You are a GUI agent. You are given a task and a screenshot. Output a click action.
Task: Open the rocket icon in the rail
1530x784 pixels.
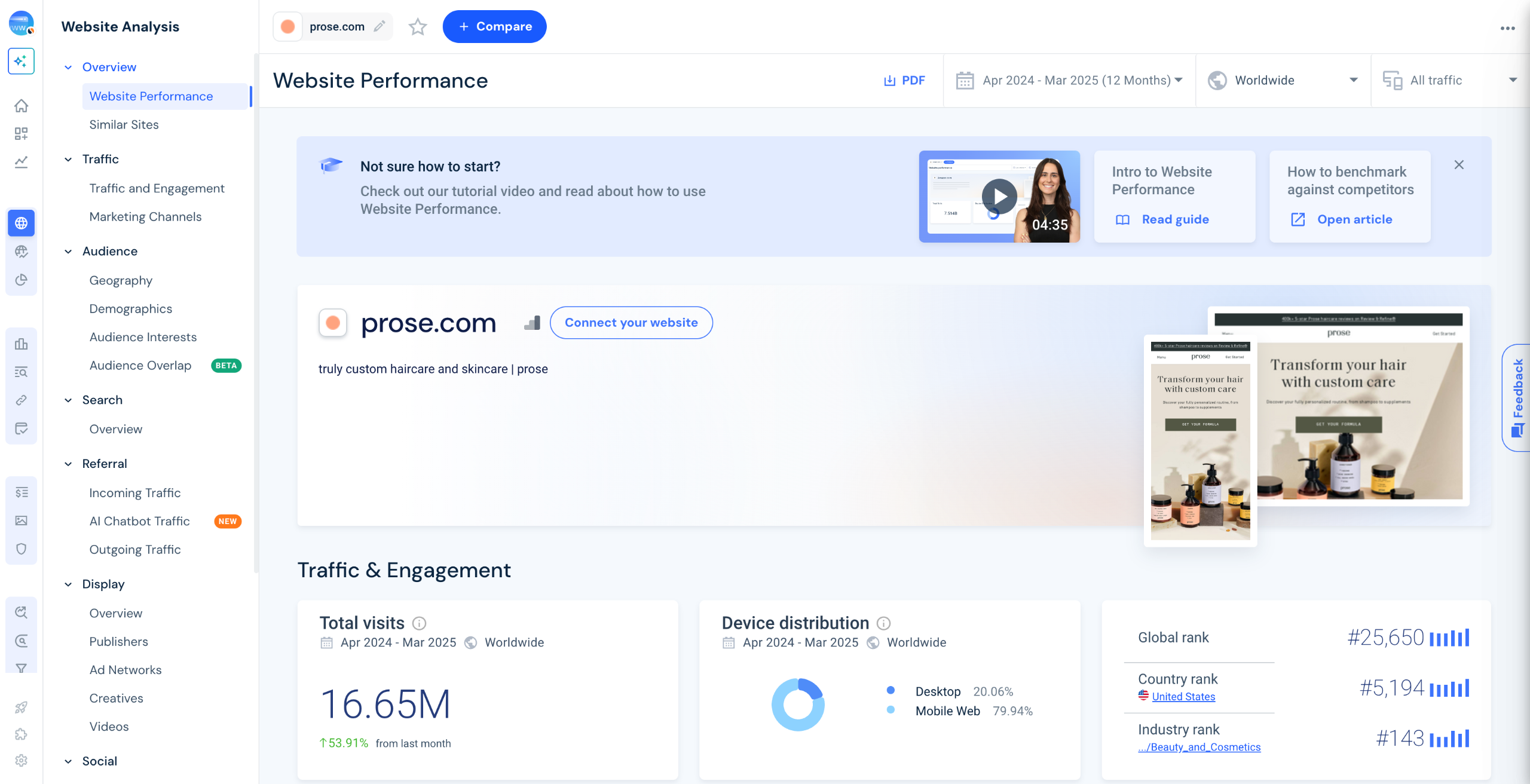(x=21, y=708)
